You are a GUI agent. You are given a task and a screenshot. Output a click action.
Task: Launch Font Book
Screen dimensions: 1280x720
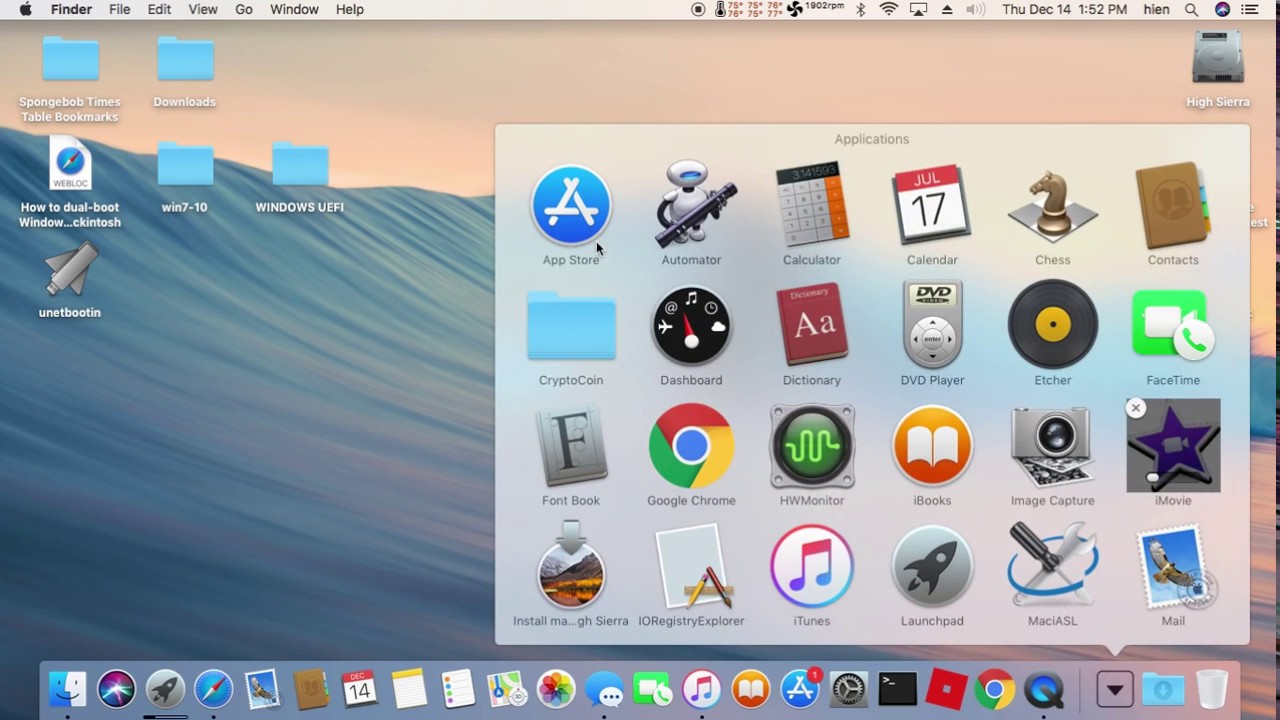click(571, 446)
